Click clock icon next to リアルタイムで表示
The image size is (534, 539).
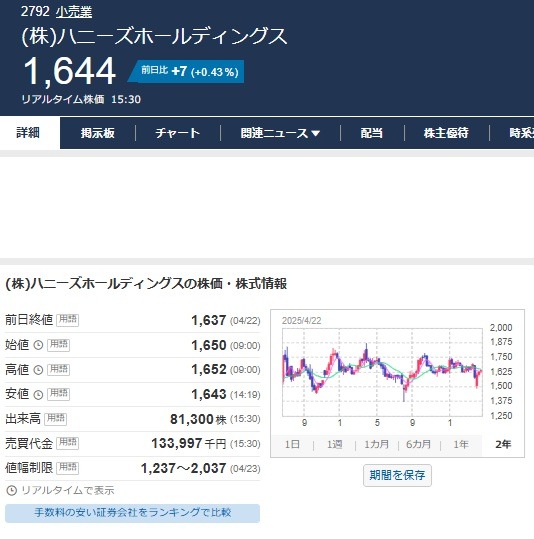tap(12, 491)
